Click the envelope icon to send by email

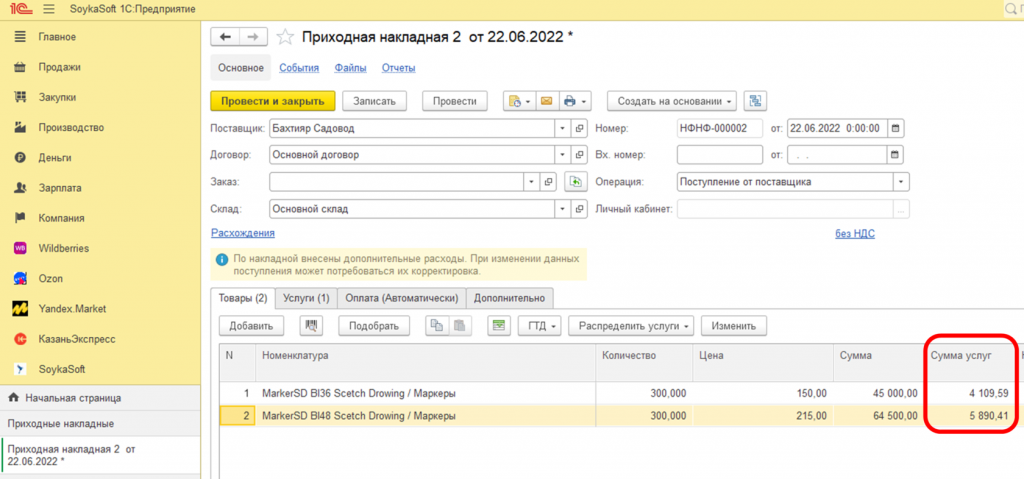coord(546,101)
